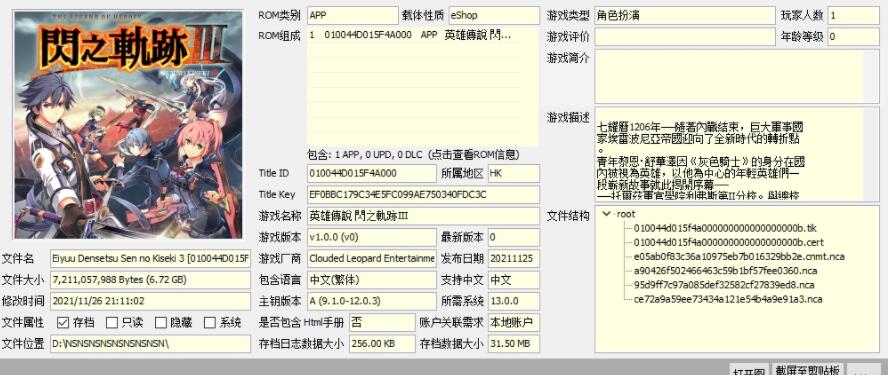The height and width of the screenshot is (375, 894).
Task: Click the 包含语言 field 中文(繁体)
Action: click(372, 280)
